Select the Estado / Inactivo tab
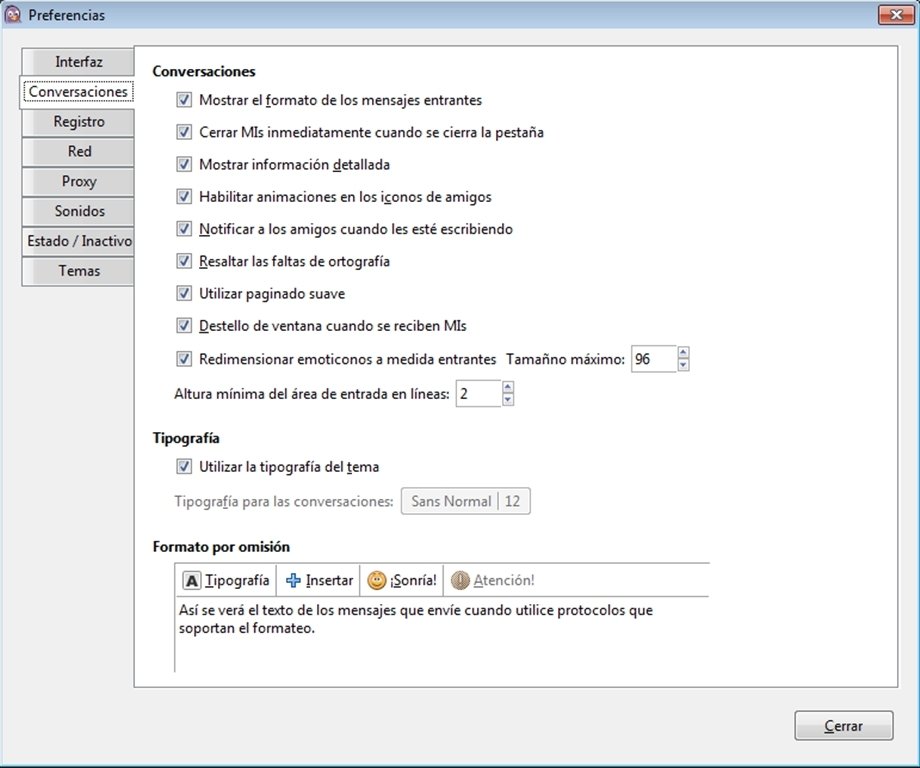The image size is (920, 768). [x=78, y=241]
